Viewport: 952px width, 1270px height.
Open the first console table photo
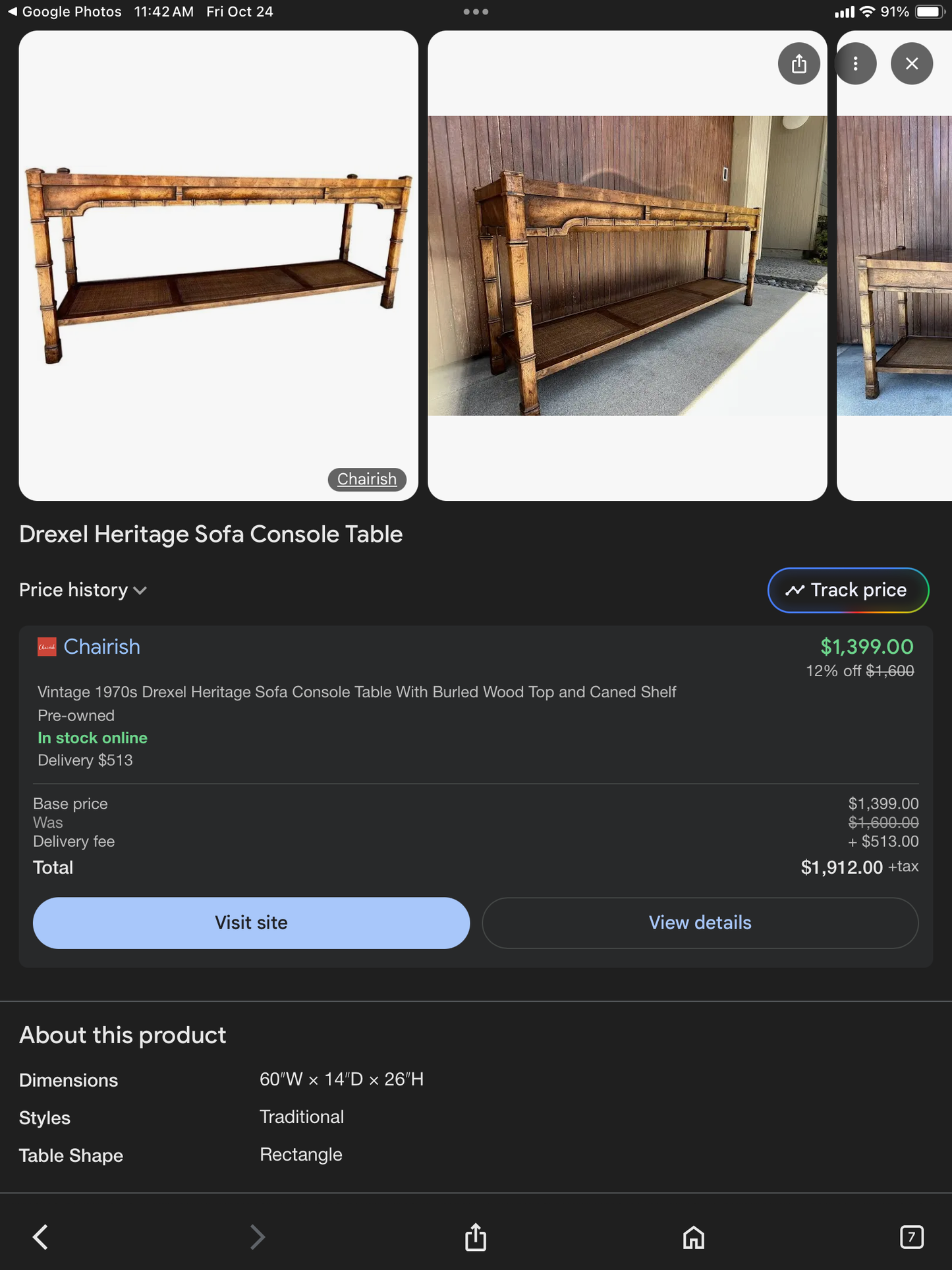tap(218, 264)
